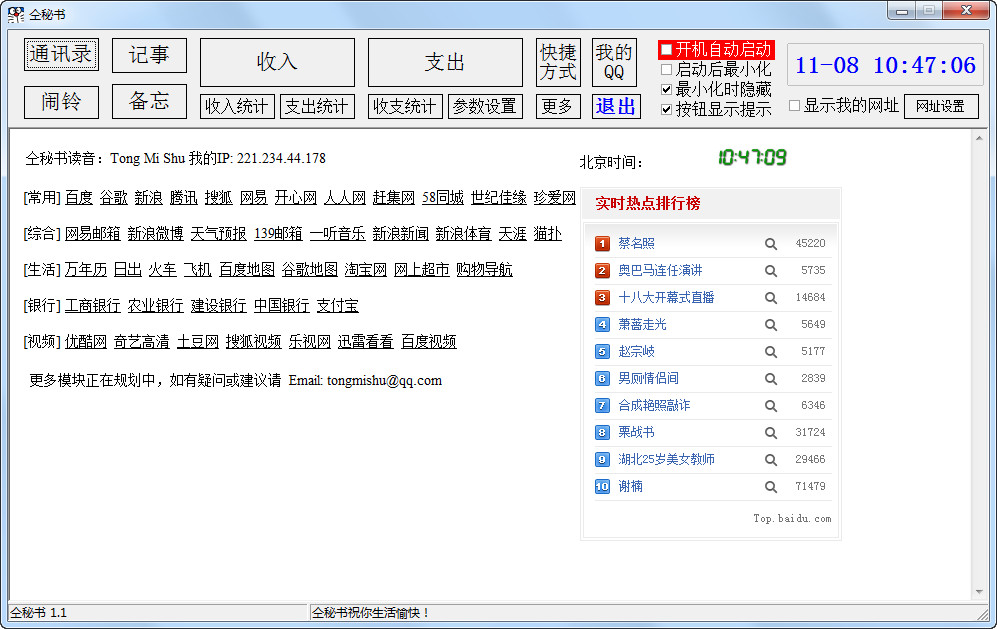Open 参数设置 settings
This screenshot has height=629, width=997.
coord(485,106)
